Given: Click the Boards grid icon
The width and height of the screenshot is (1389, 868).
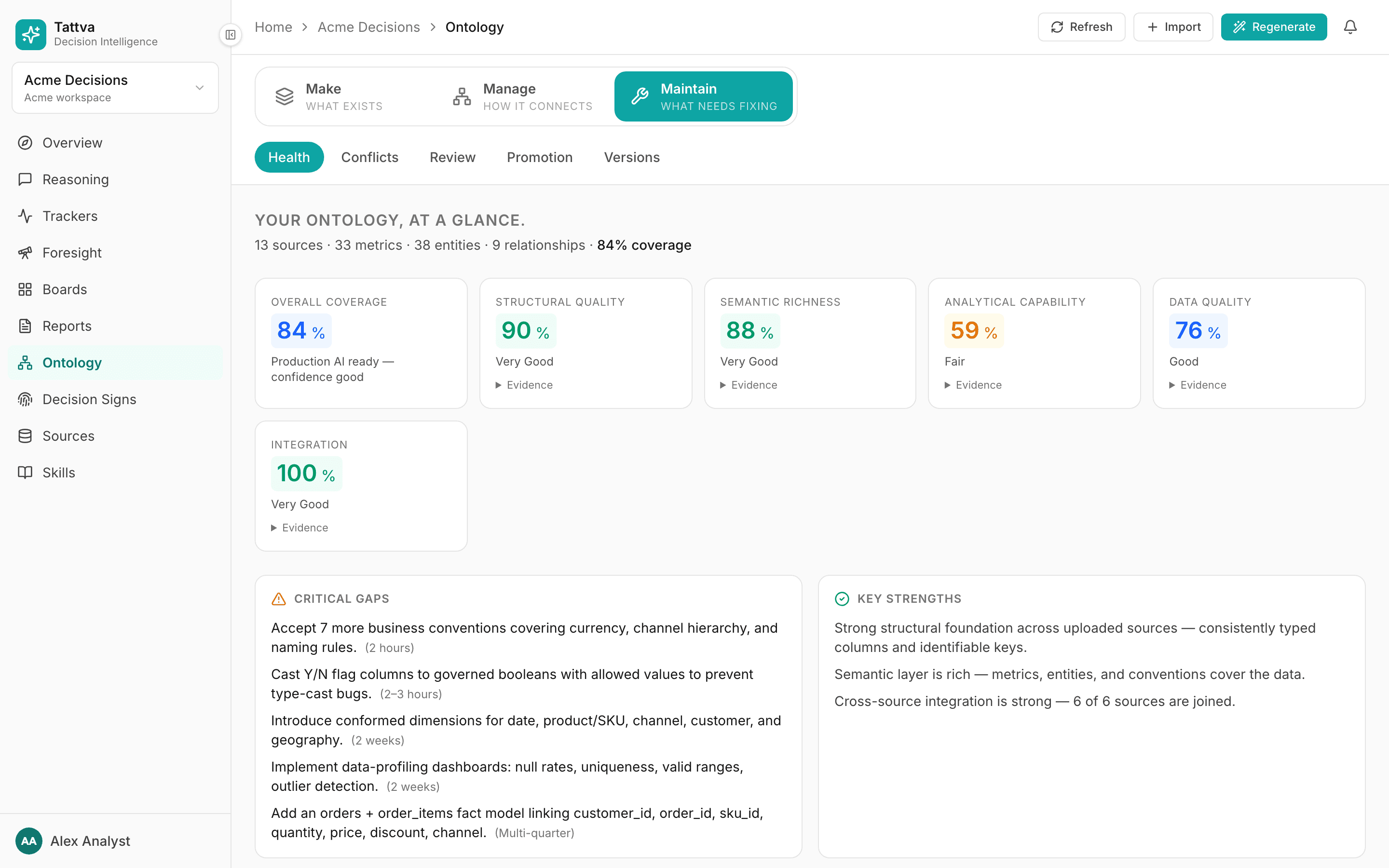Looking at the screenshot, I should coord(25,289).
